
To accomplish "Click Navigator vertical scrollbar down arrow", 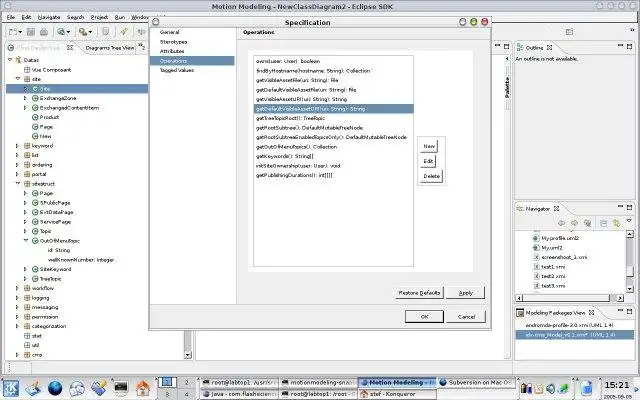I will click(x=629, y=289).
